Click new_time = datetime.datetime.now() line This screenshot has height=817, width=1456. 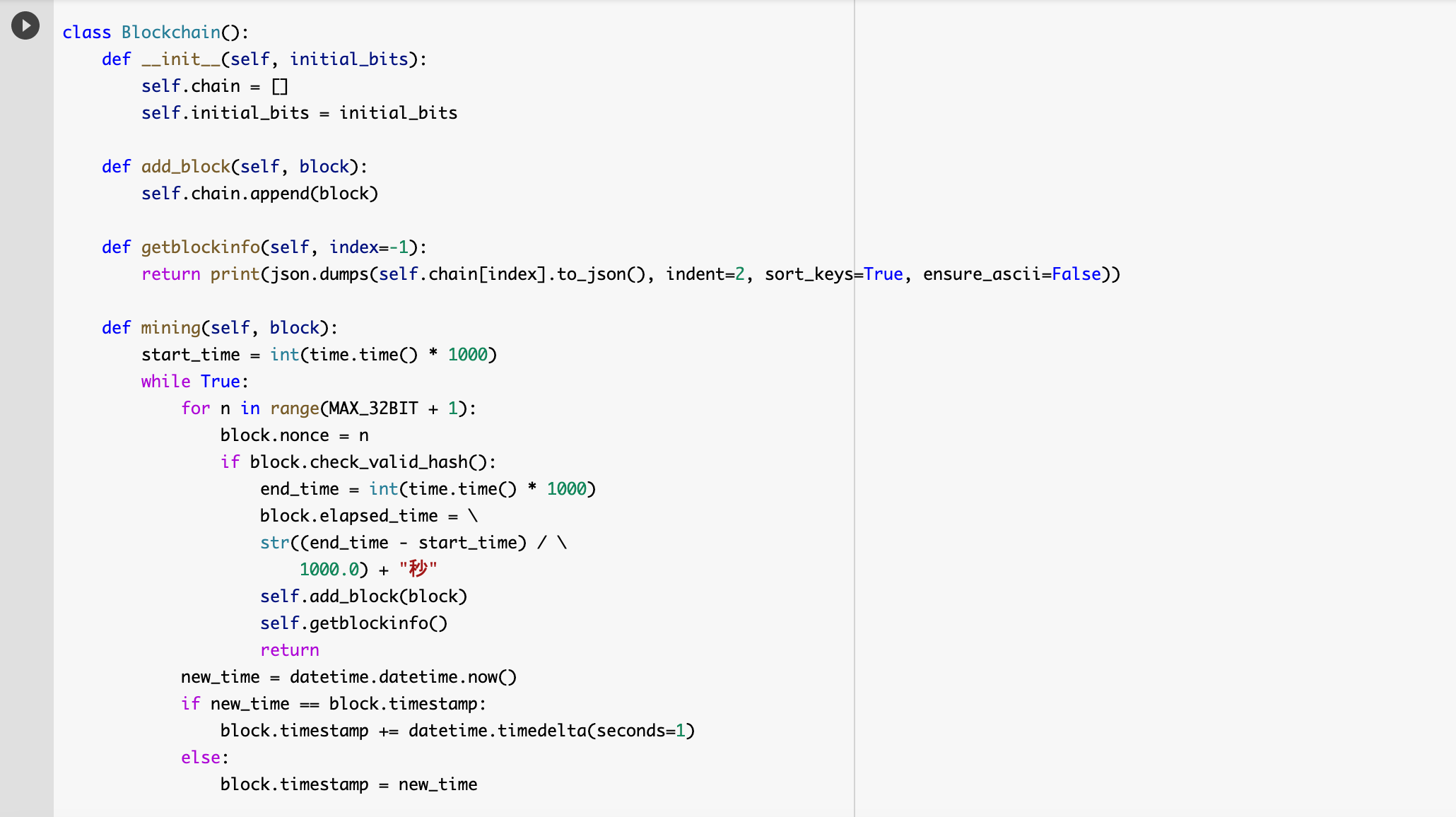[348, 677]
